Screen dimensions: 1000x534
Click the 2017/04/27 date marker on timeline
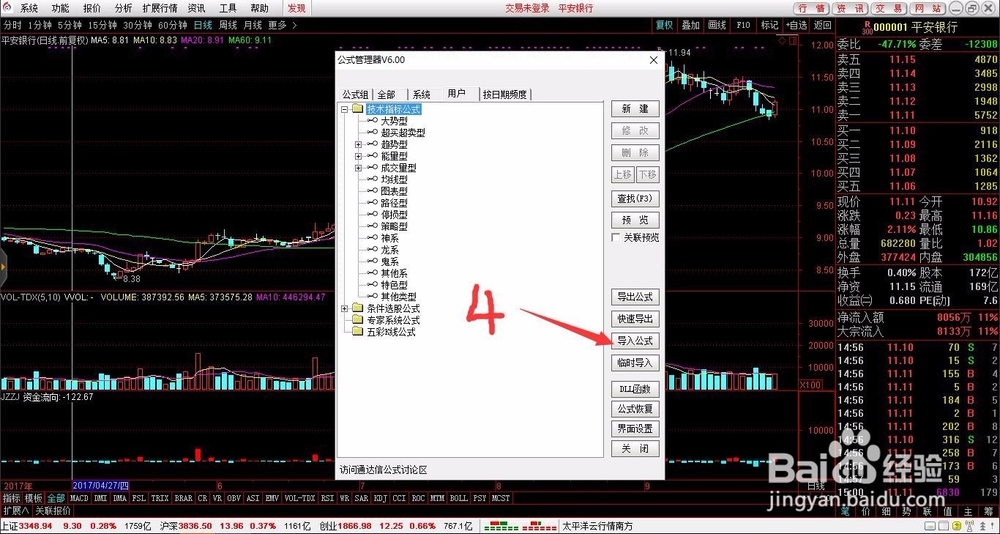[101, 486]
